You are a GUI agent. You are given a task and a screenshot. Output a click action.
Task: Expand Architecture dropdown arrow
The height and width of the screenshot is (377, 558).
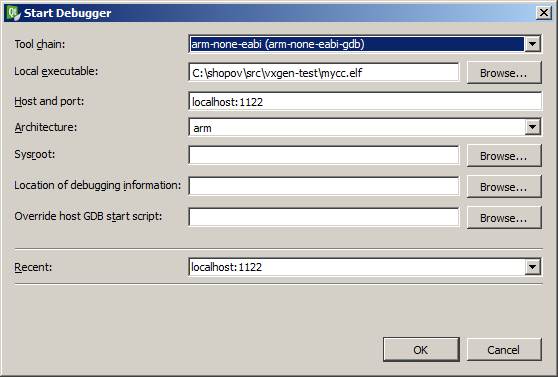coord(532,127)
